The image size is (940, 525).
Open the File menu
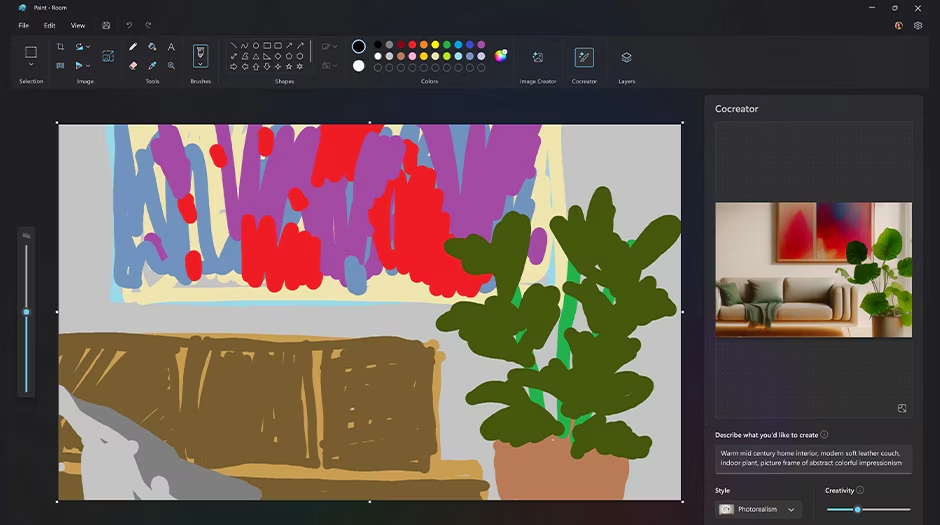coord(23,25)
